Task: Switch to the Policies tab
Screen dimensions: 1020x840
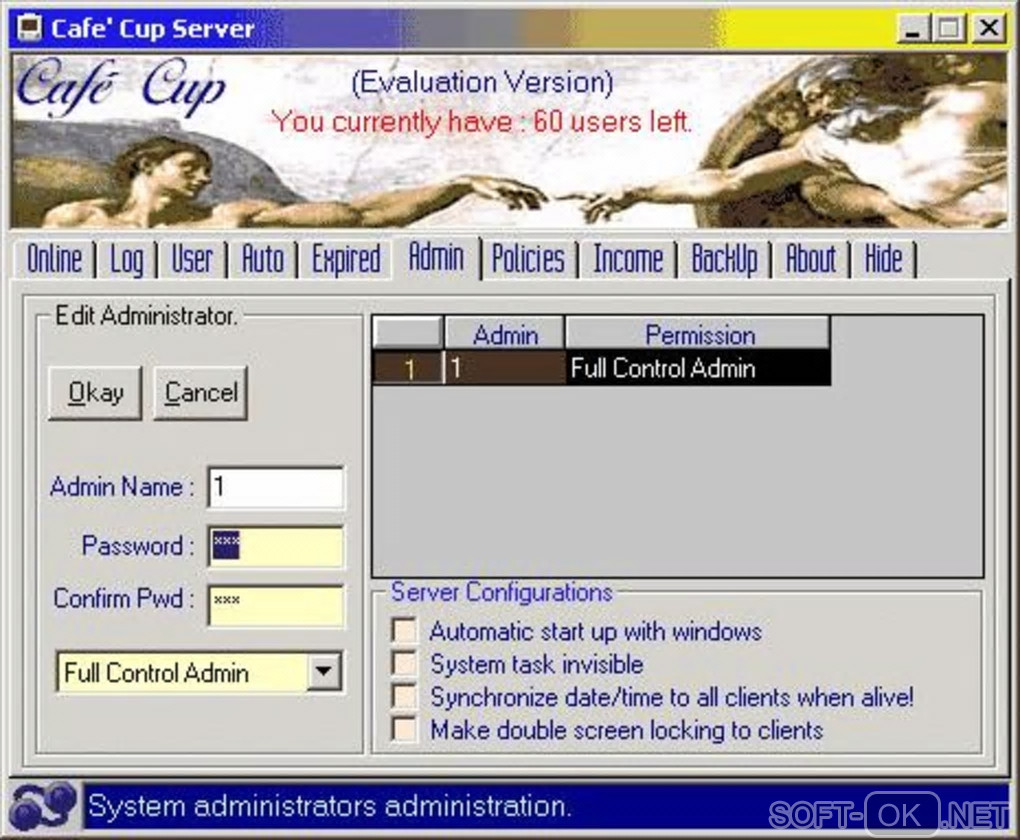Action: pos(528,260)
